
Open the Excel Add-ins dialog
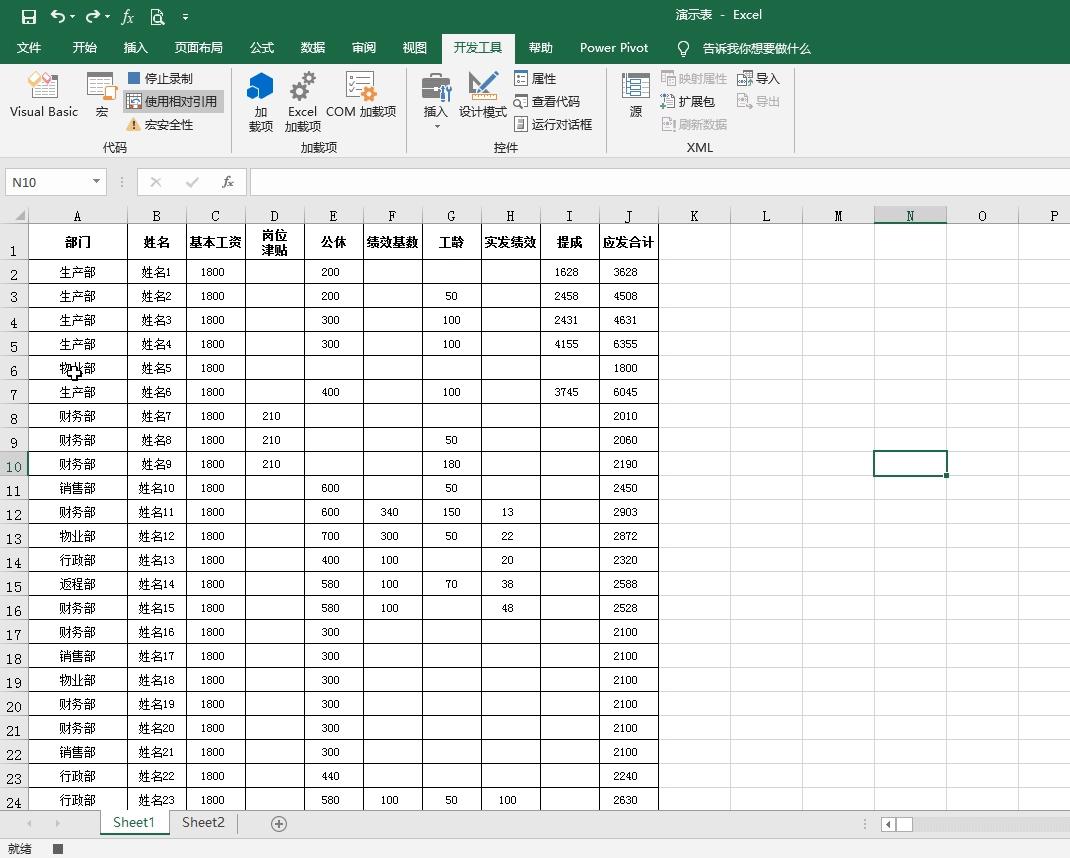coord(302,101)
